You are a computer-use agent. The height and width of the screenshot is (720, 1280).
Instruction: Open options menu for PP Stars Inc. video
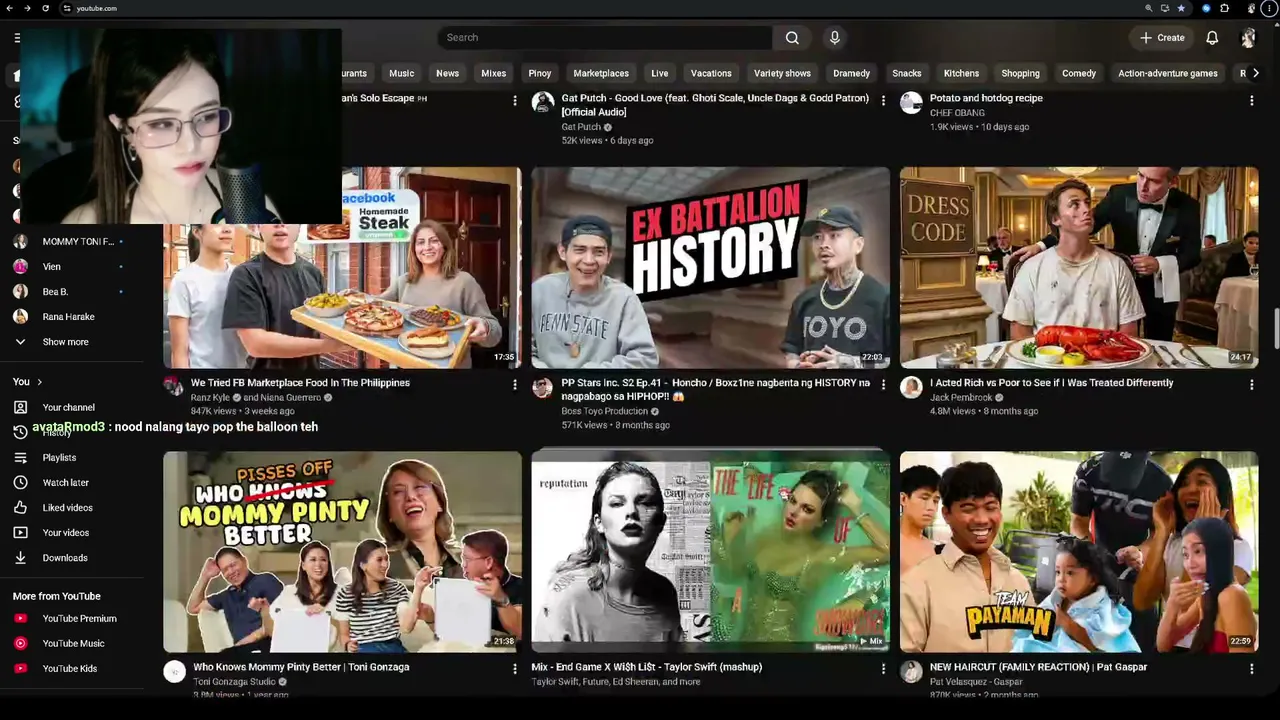click(883, 384)
